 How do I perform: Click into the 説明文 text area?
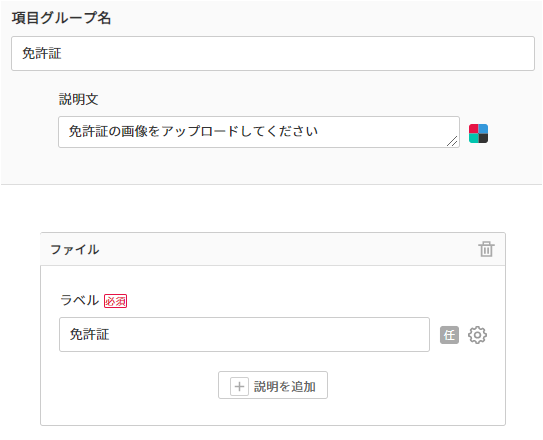click(x=259, y=132)
